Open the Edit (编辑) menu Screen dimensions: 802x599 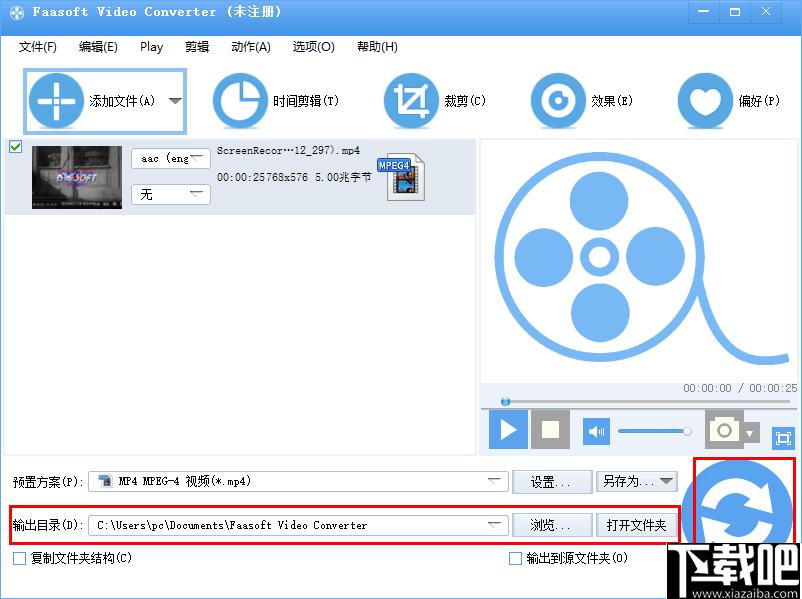pos(98,47)
